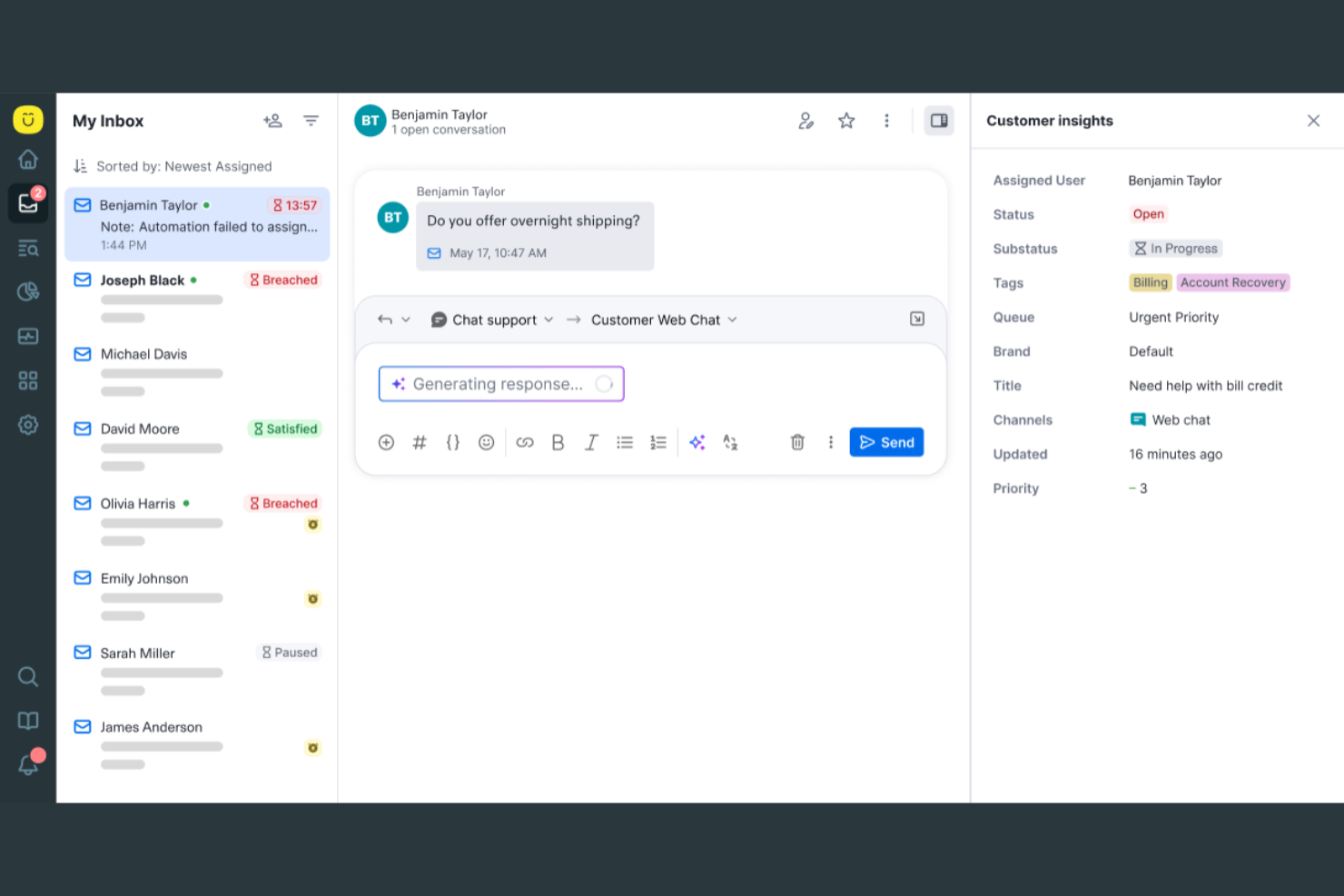Toggle italic formatting in the editor
This screenshot has width=1344, height=896.
click(x=591, y=442)
